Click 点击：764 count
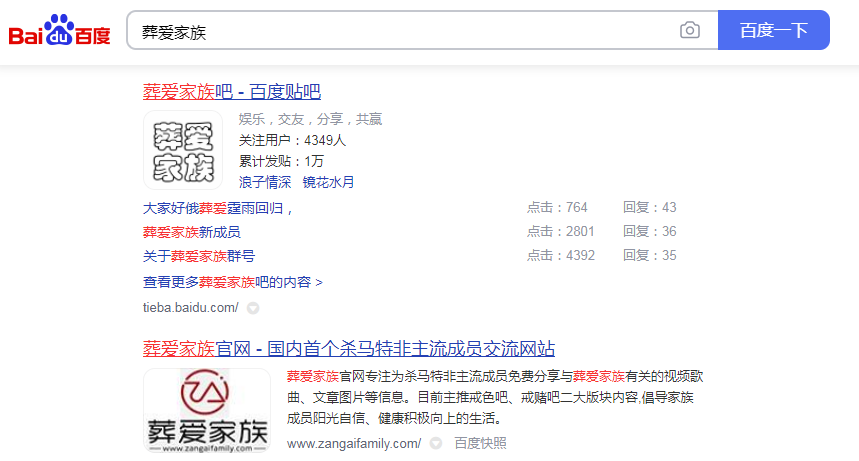The width and height of the screenshot is (859, 461). pyautogui.click(x=557, y=207)
